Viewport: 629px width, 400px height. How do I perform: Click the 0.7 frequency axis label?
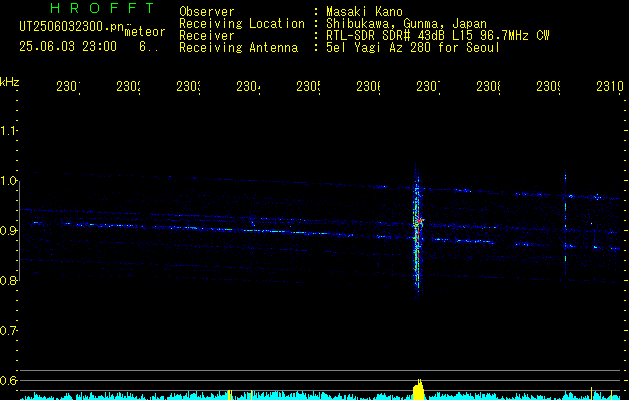8,331
